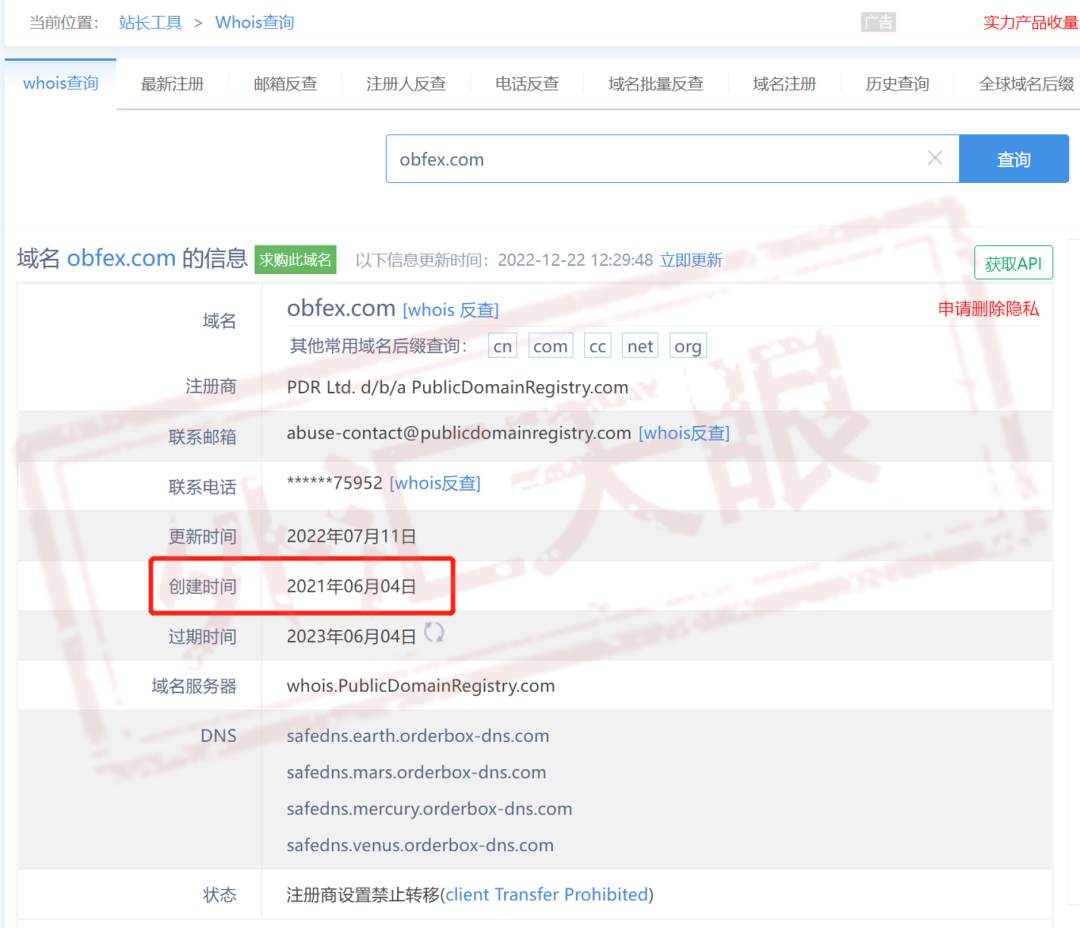This screenshot has height=928, width=1080.
Task: Click the refresh icon beside expiry date
Action: tap(434, 632)
